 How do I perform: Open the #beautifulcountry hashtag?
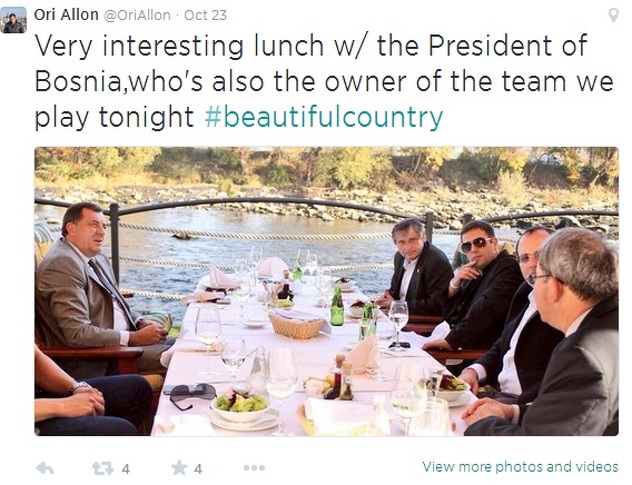click(323, 117)
